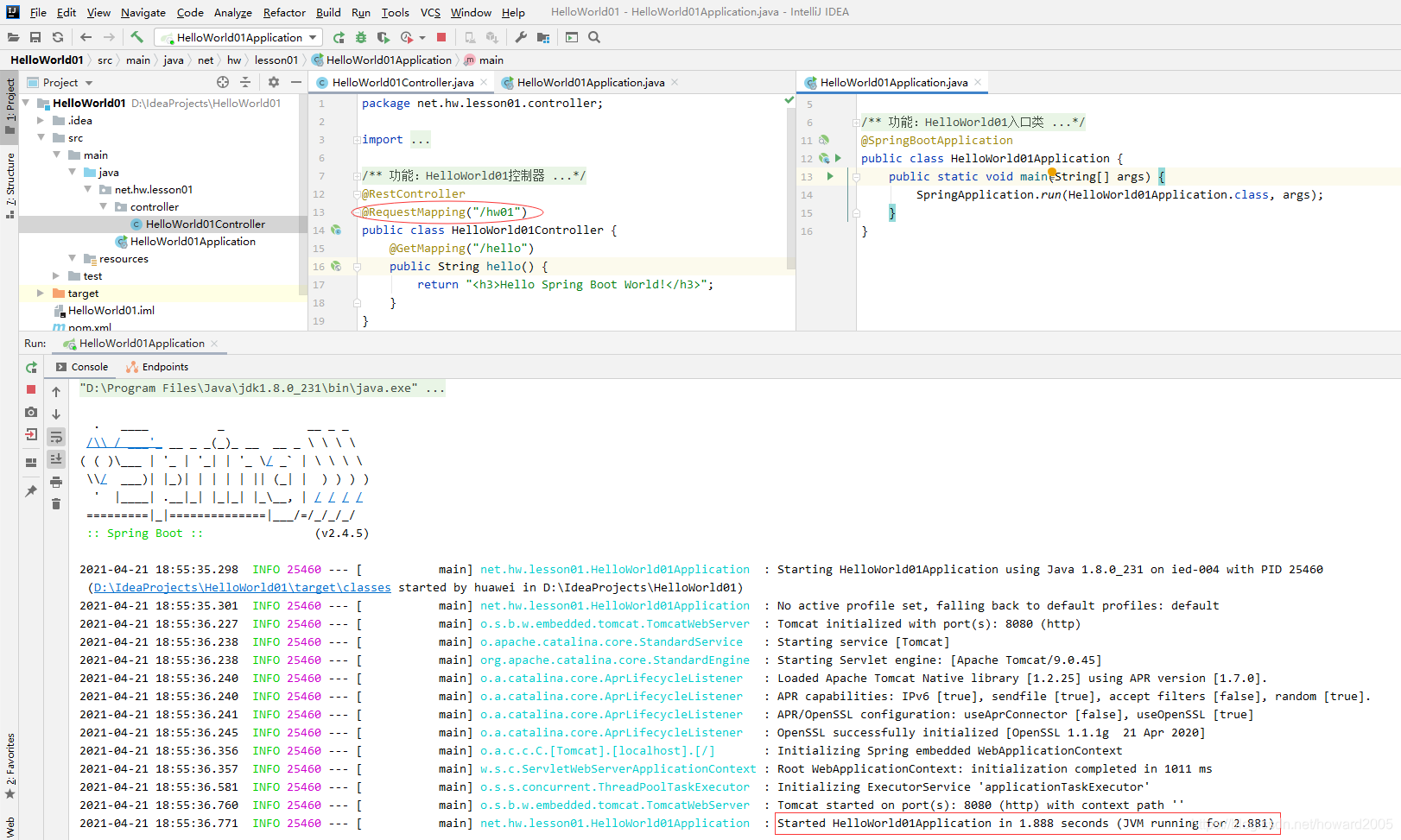Close the HelloWorld01Application Run tab
The width and height of the screenshot is (1401, 840).
coord(214,343)
